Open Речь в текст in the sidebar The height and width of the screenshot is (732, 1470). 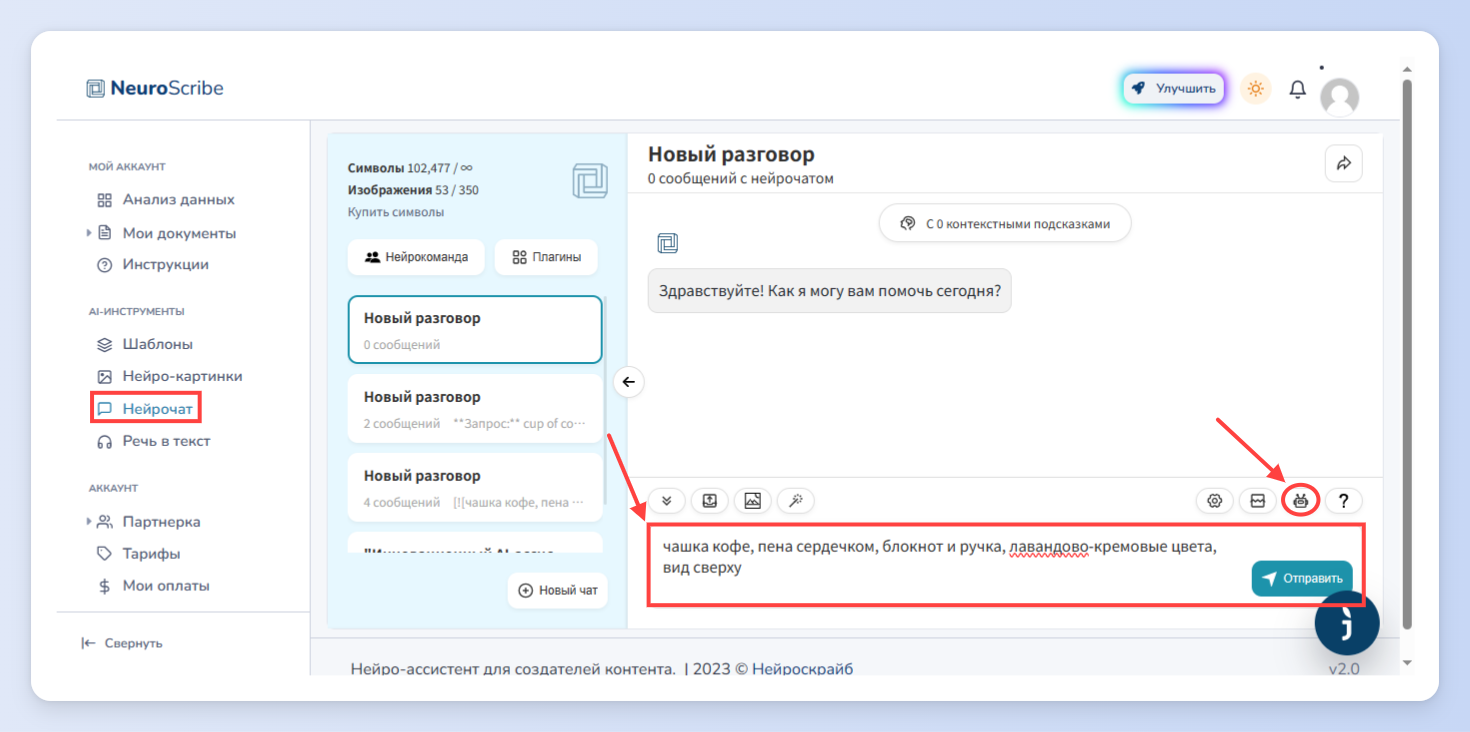point(154,441)
